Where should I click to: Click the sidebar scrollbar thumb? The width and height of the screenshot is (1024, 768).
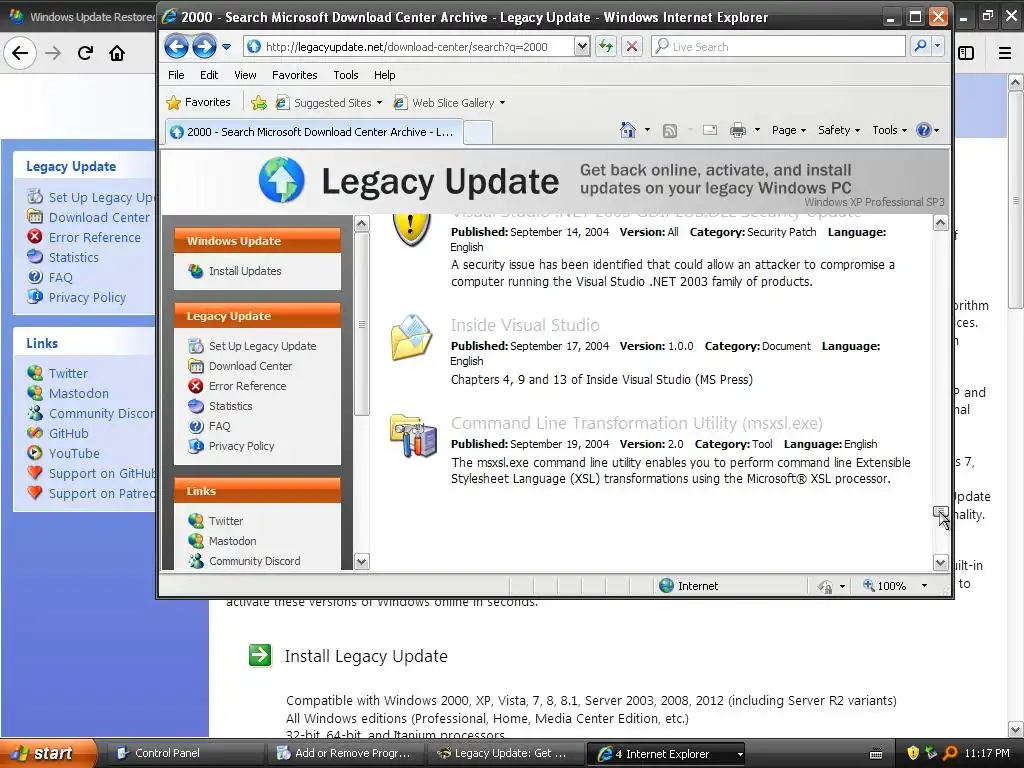point(361,324)
